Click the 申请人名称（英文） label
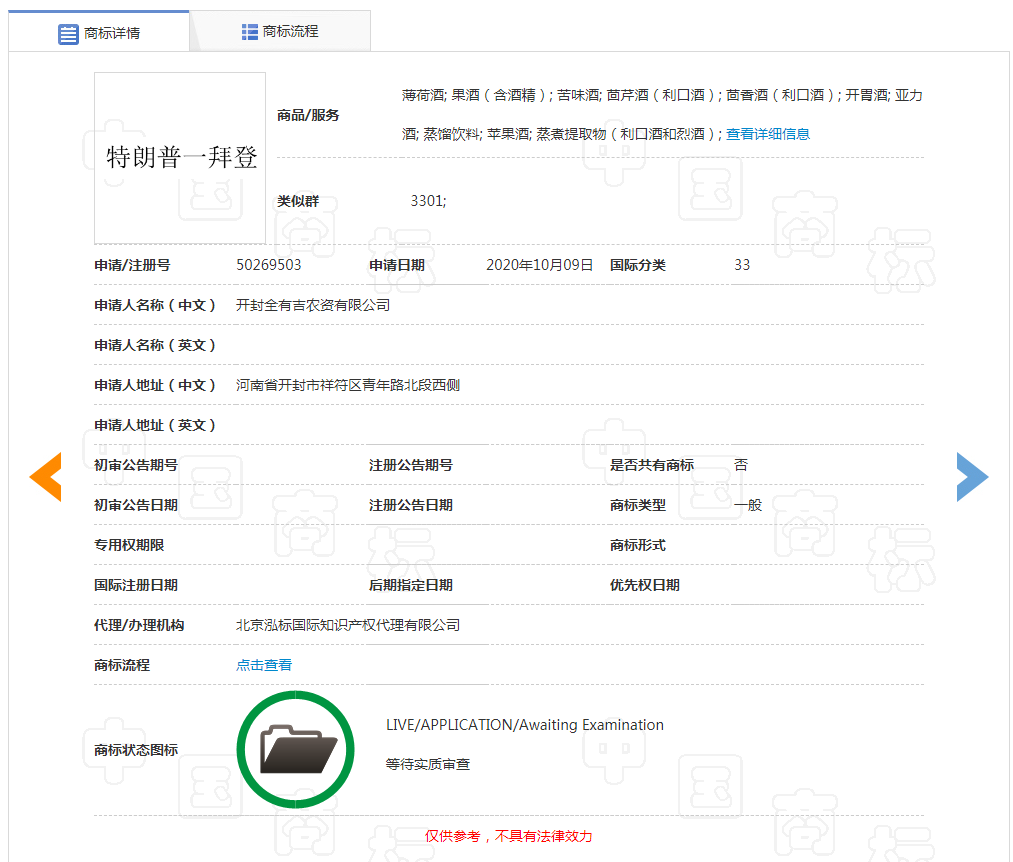This screenshot has width=1013, height=862. (155, 345)
